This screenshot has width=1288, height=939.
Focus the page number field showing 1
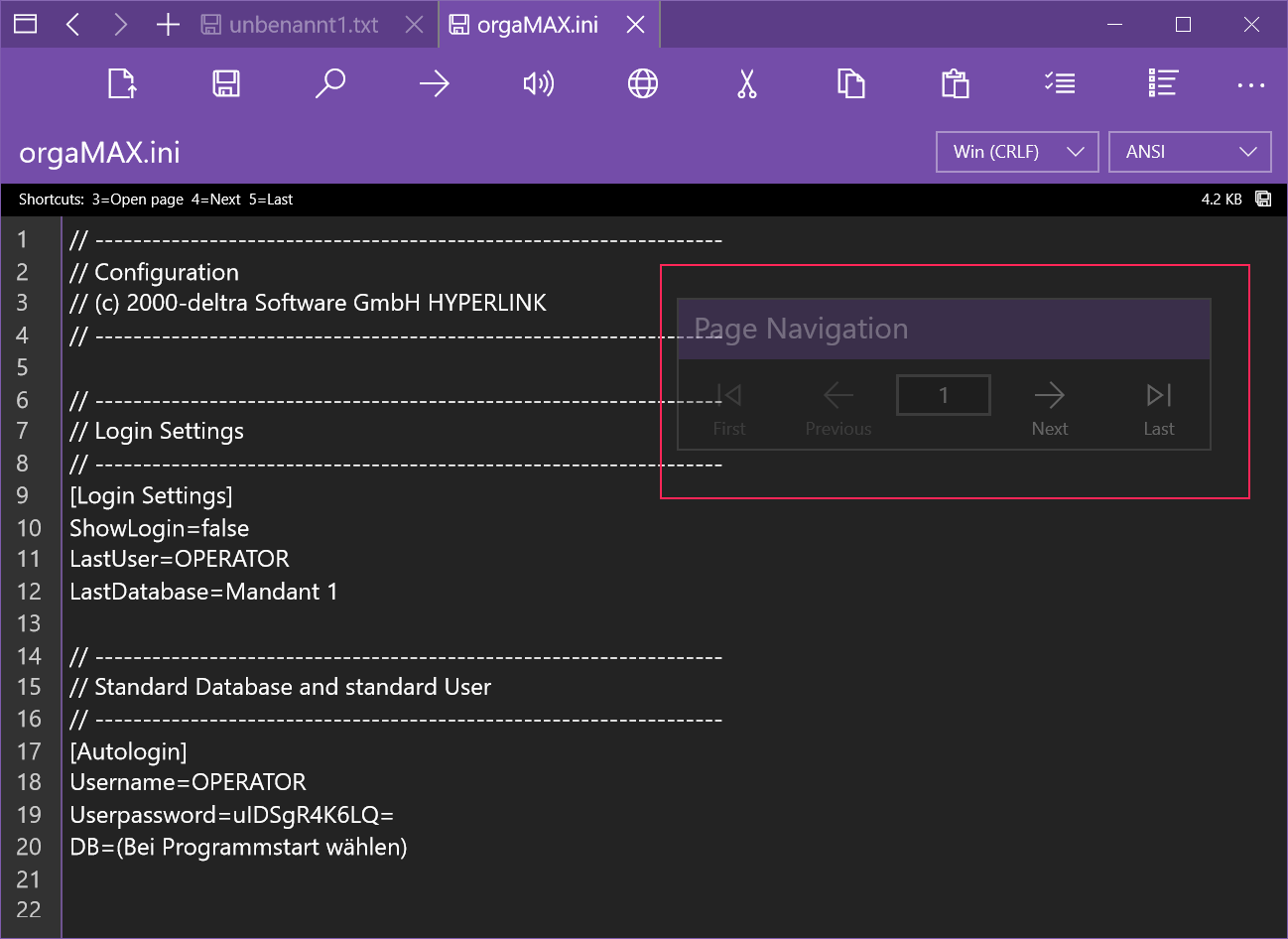click(944, 395)
